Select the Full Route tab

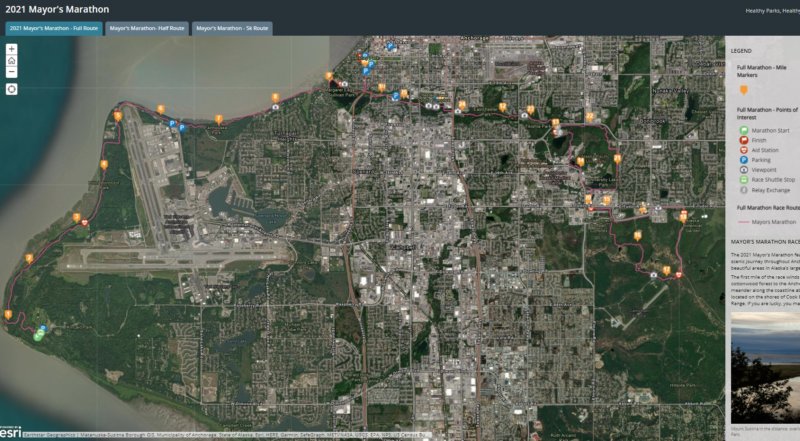click(x=53, y=29)
